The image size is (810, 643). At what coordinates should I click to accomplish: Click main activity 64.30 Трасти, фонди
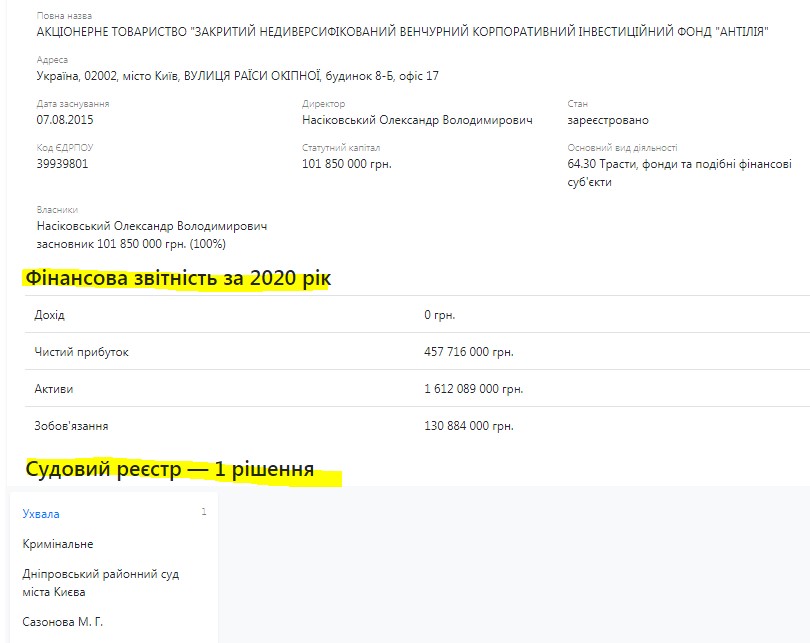click(679, 164)
